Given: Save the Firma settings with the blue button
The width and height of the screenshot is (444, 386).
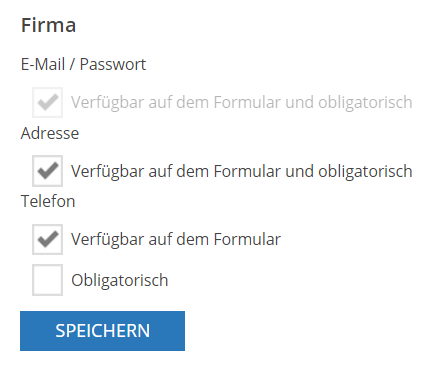Looking at the screenshot, I should pyautogui.click(x=102, y=331).
